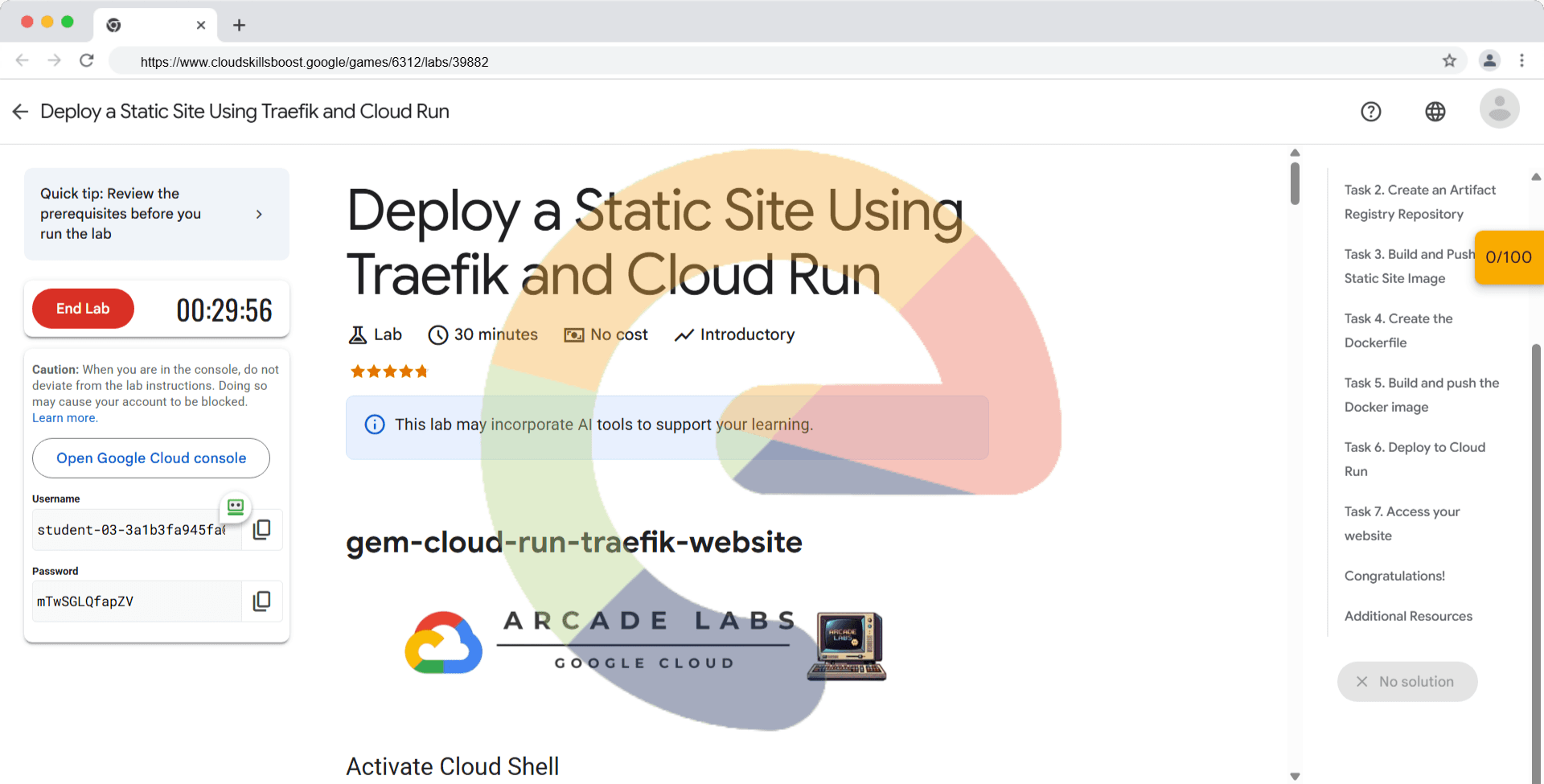Click the user avatar in the page header

click(x=1499, y=109)
